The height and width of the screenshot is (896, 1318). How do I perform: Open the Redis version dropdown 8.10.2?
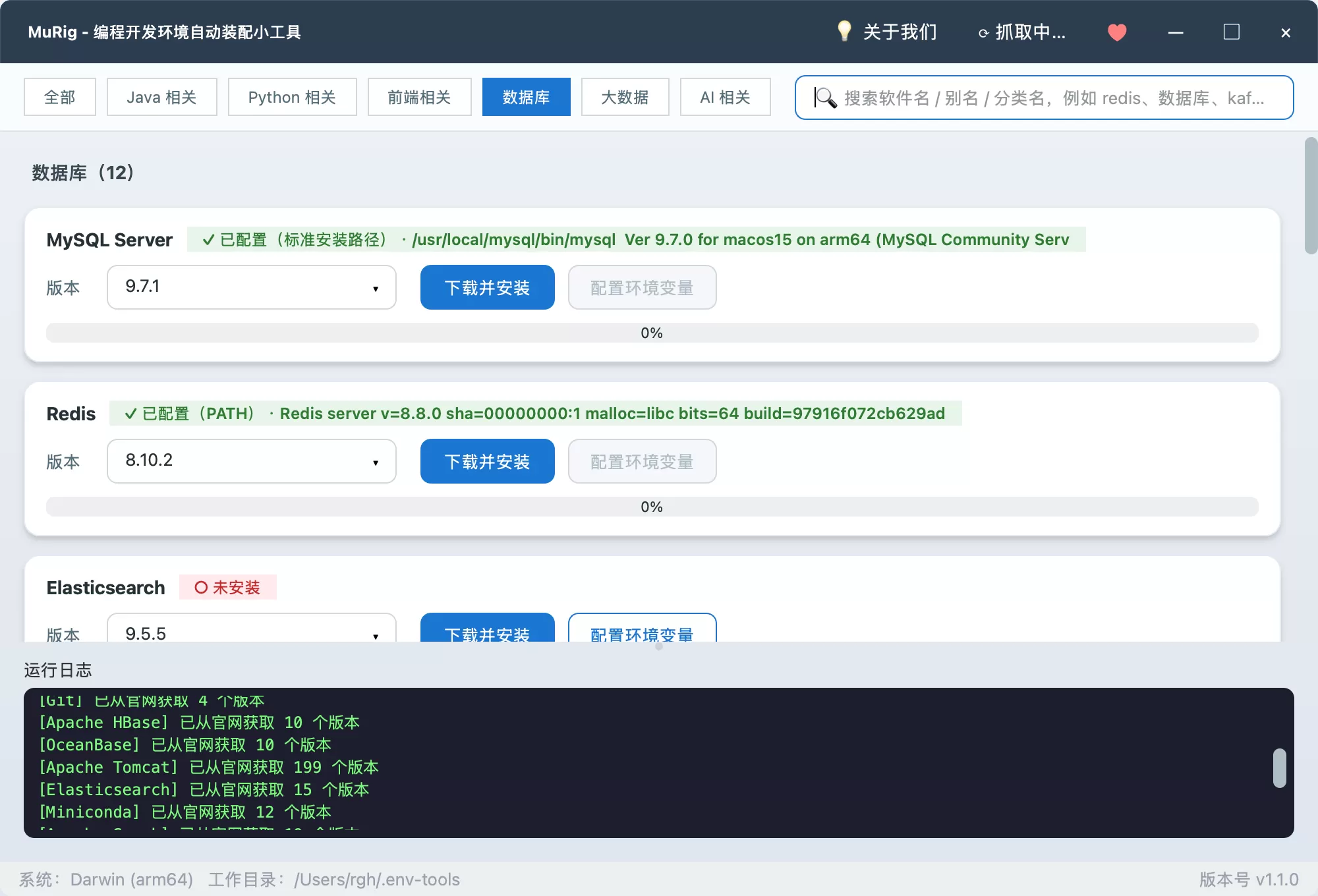[252, 461]
